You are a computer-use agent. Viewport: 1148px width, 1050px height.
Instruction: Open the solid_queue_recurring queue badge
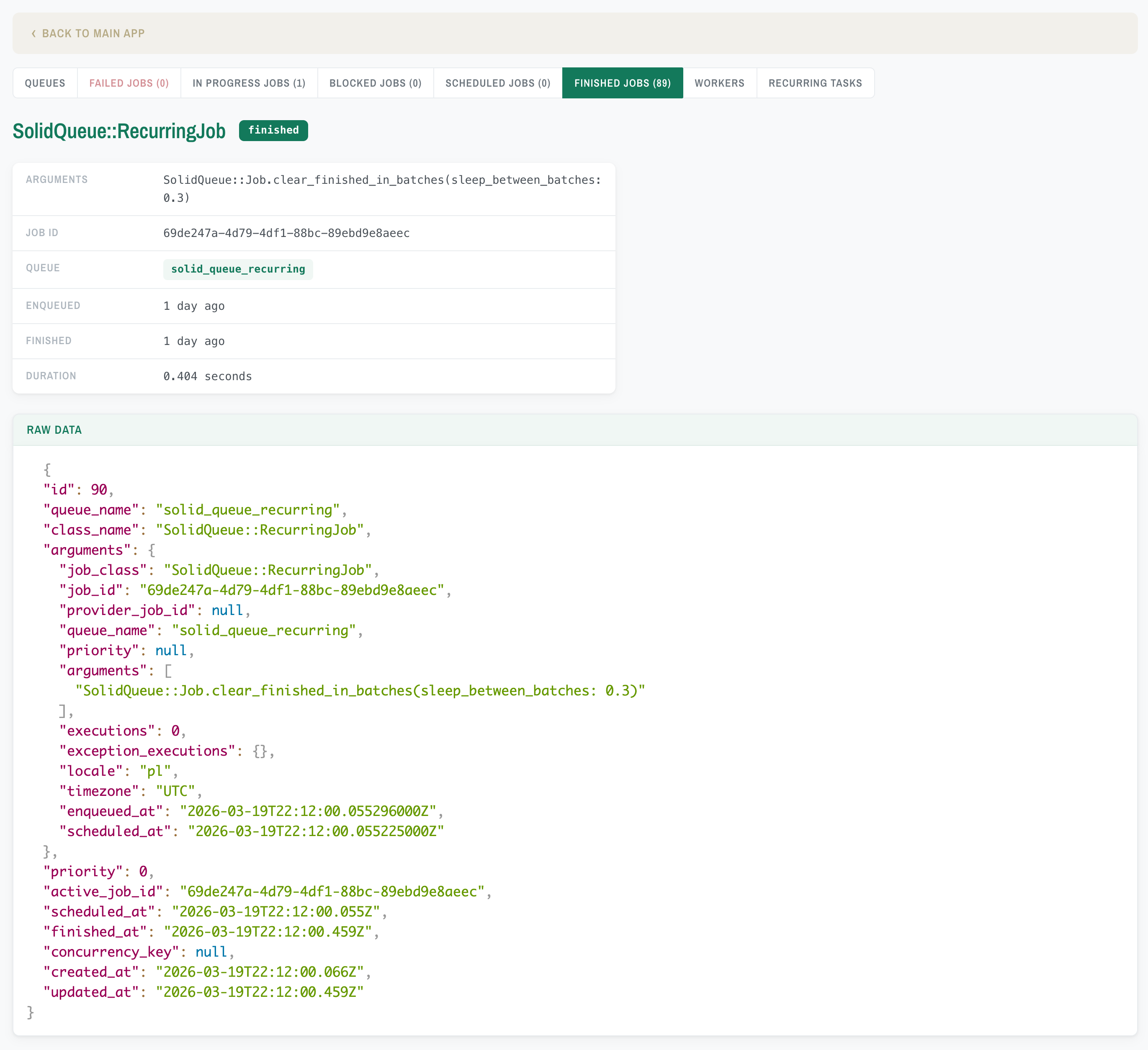[x=237, y=269]
